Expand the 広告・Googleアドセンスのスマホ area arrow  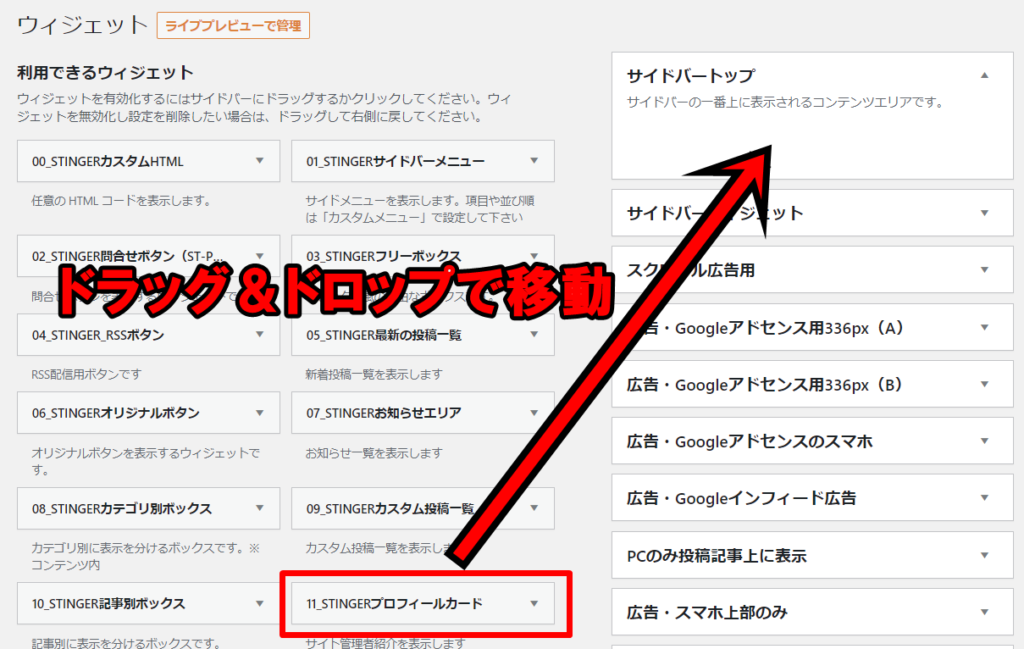click(984, 441)
